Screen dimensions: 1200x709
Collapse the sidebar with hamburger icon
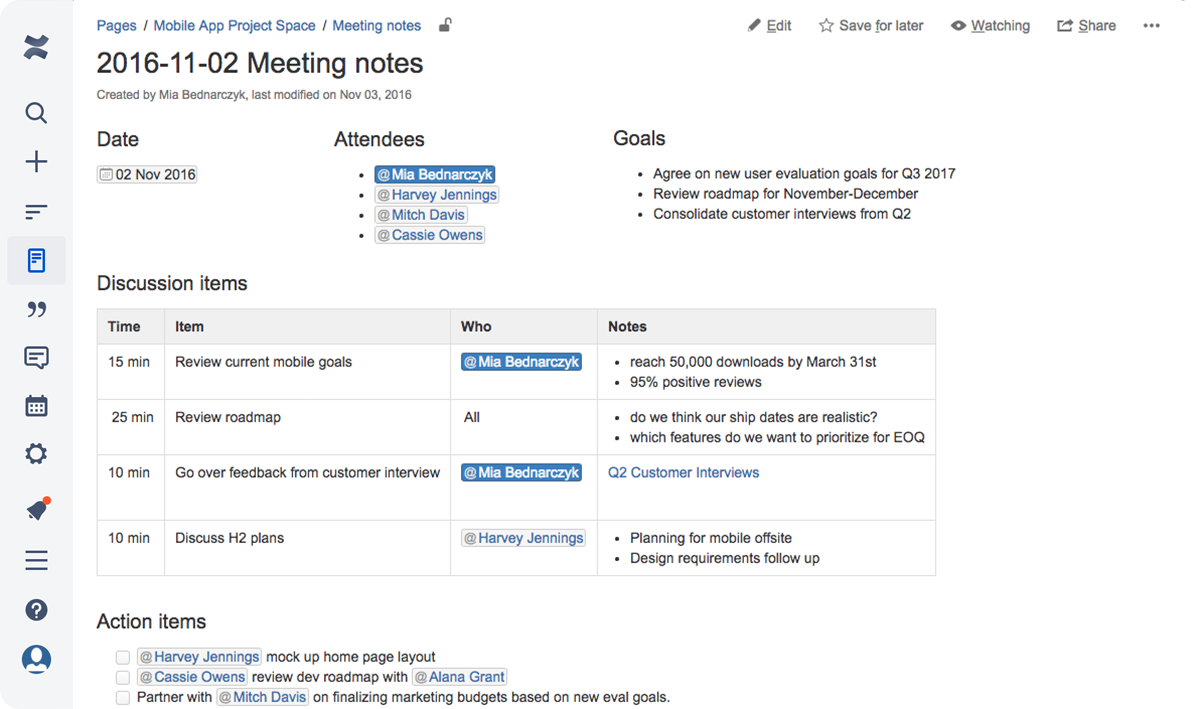[36, 560]
